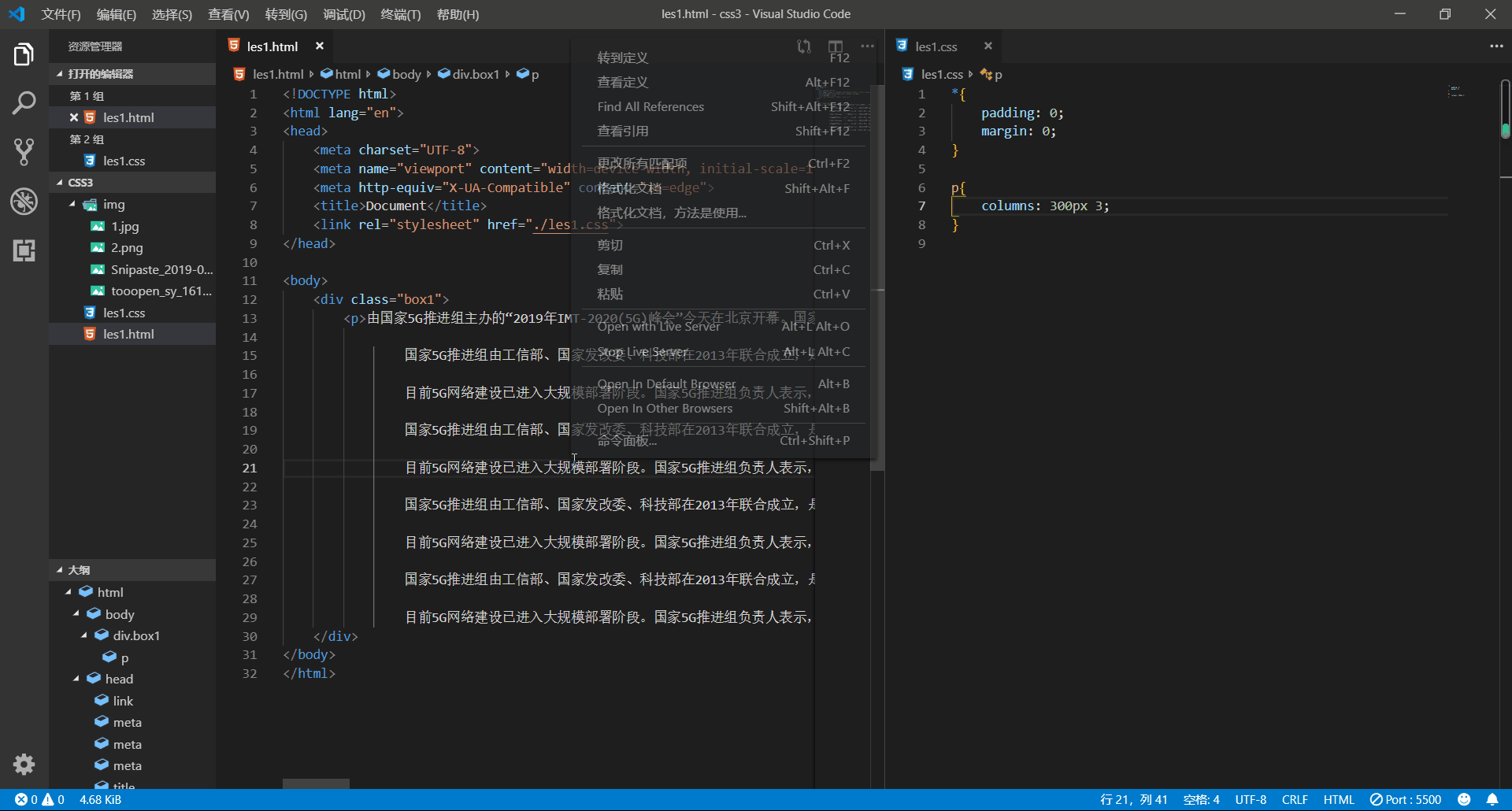Choose Open In Other Browsers from context menu
This screenshot has width=1512, height=811.
[x=665, y=409]
